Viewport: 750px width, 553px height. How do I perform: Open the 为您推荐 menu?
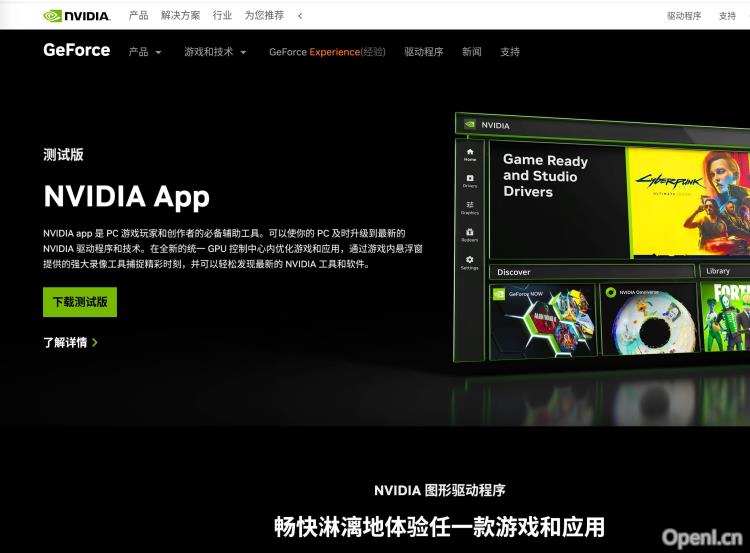(x=265, y=16)
